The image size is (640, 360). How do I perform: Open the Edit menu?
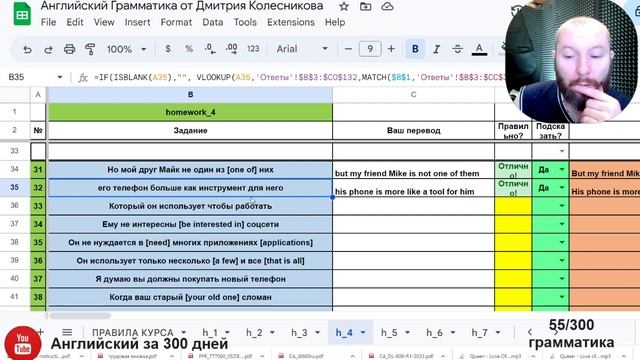75,22
